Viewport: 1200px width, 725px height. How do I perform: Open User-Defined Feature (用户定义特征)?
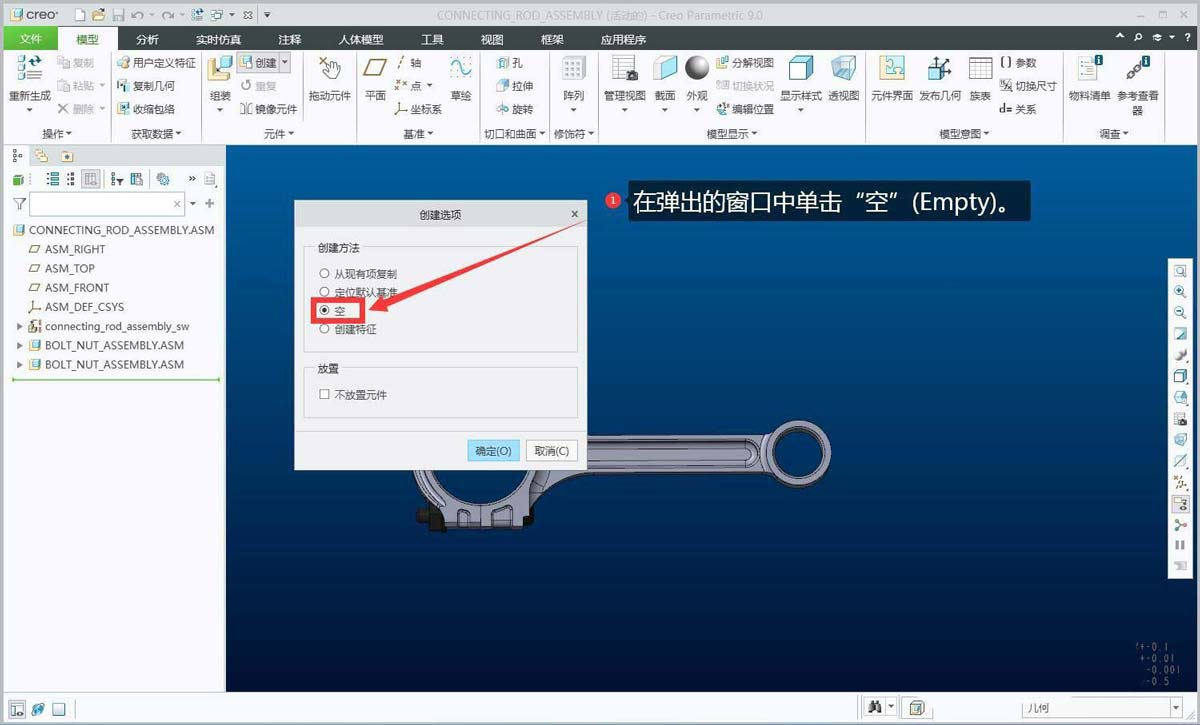(156, 63)
